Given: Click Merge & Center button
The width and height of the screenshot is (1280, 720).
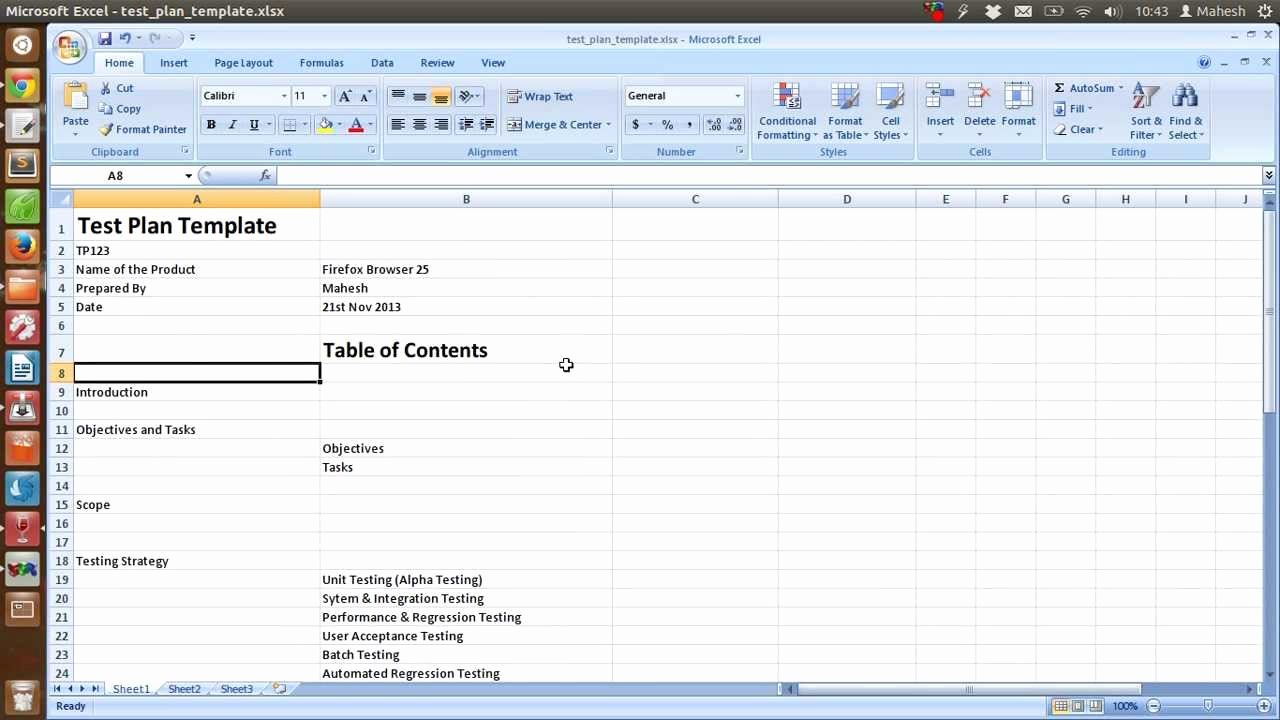Looking at the screenshot, I should tap(554, 125).
